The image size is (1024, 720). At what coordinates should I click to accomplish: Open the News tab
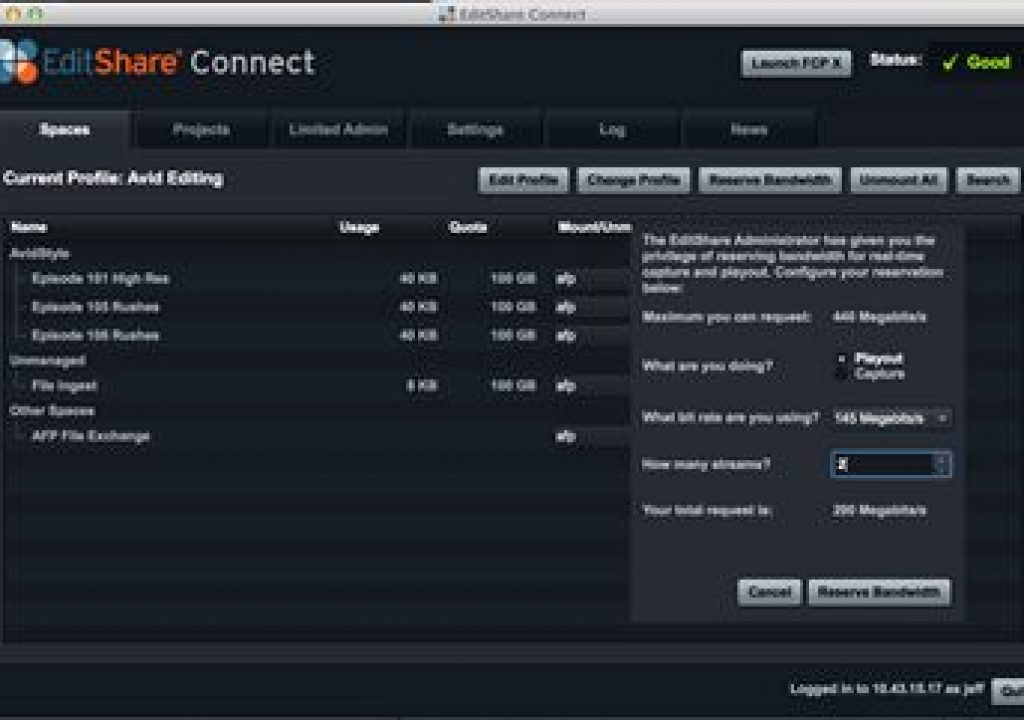click(749, 129)
